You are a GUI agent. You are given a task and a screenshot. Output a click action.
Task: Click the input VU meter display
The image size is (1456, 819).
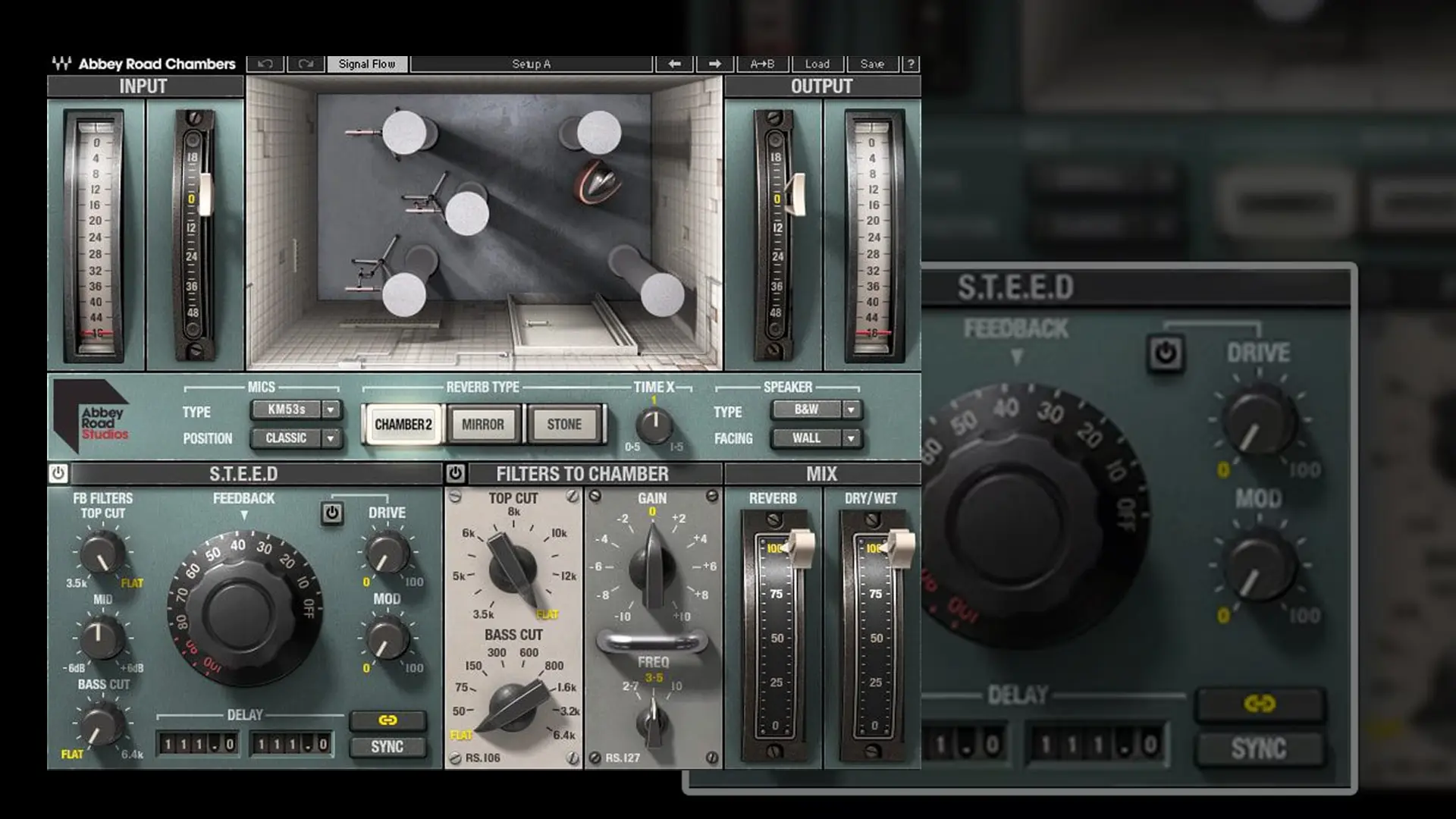(x=96, y=237)
